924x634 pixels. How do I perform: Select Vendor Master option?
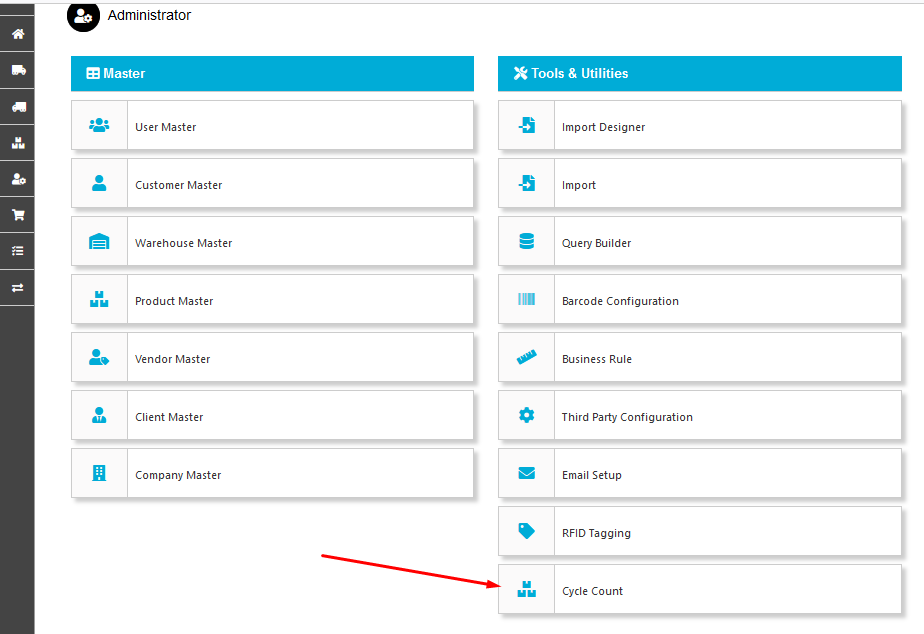(x=173, y=359)
